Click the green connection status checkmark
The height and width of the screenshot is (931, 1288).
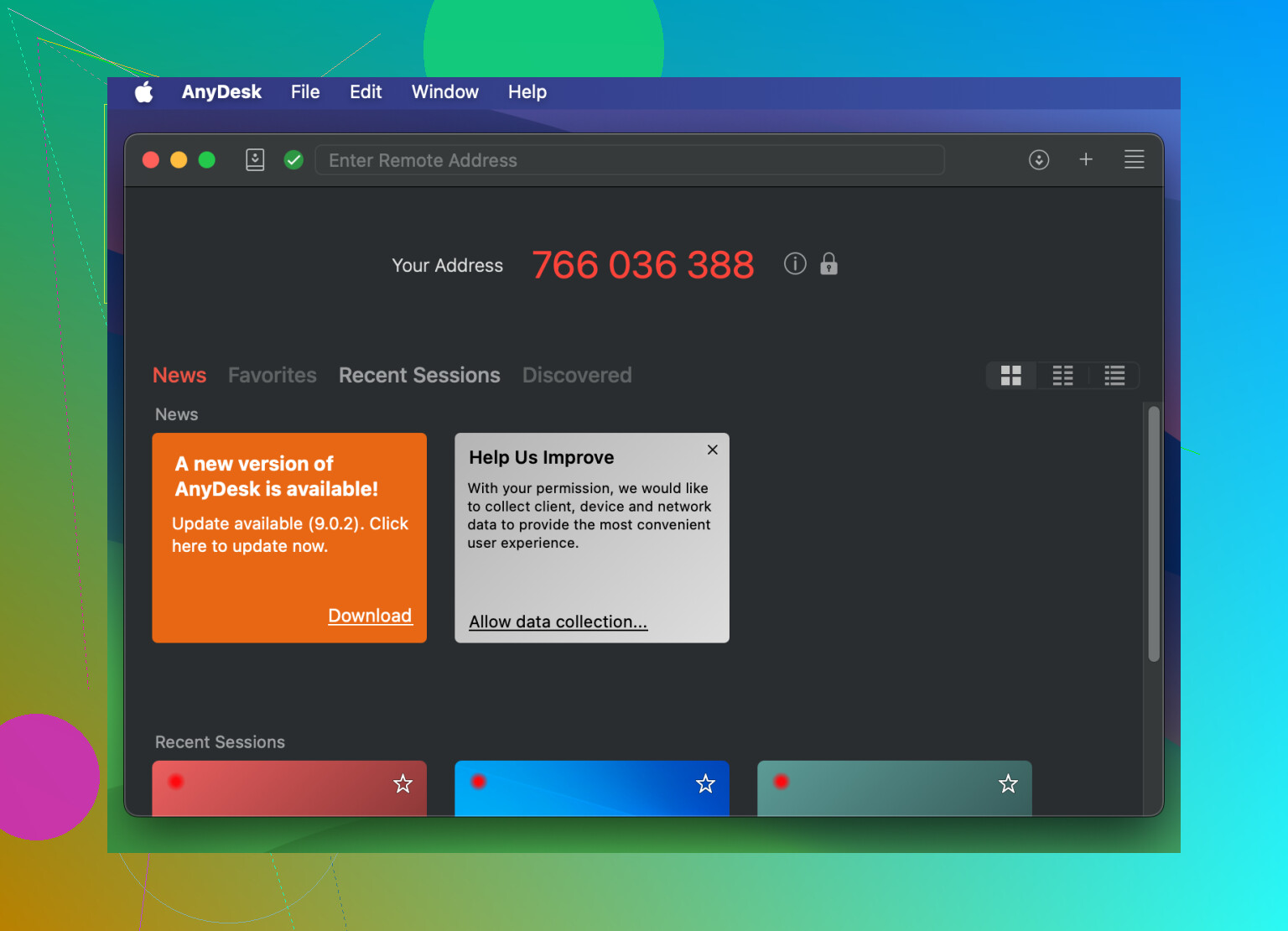293,159
